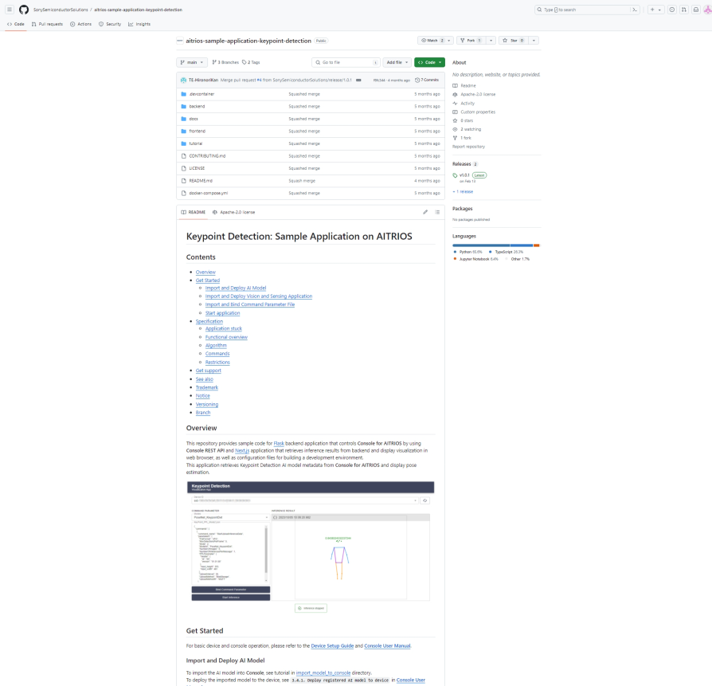Open README.md in file list

click(x=201, y=181)
